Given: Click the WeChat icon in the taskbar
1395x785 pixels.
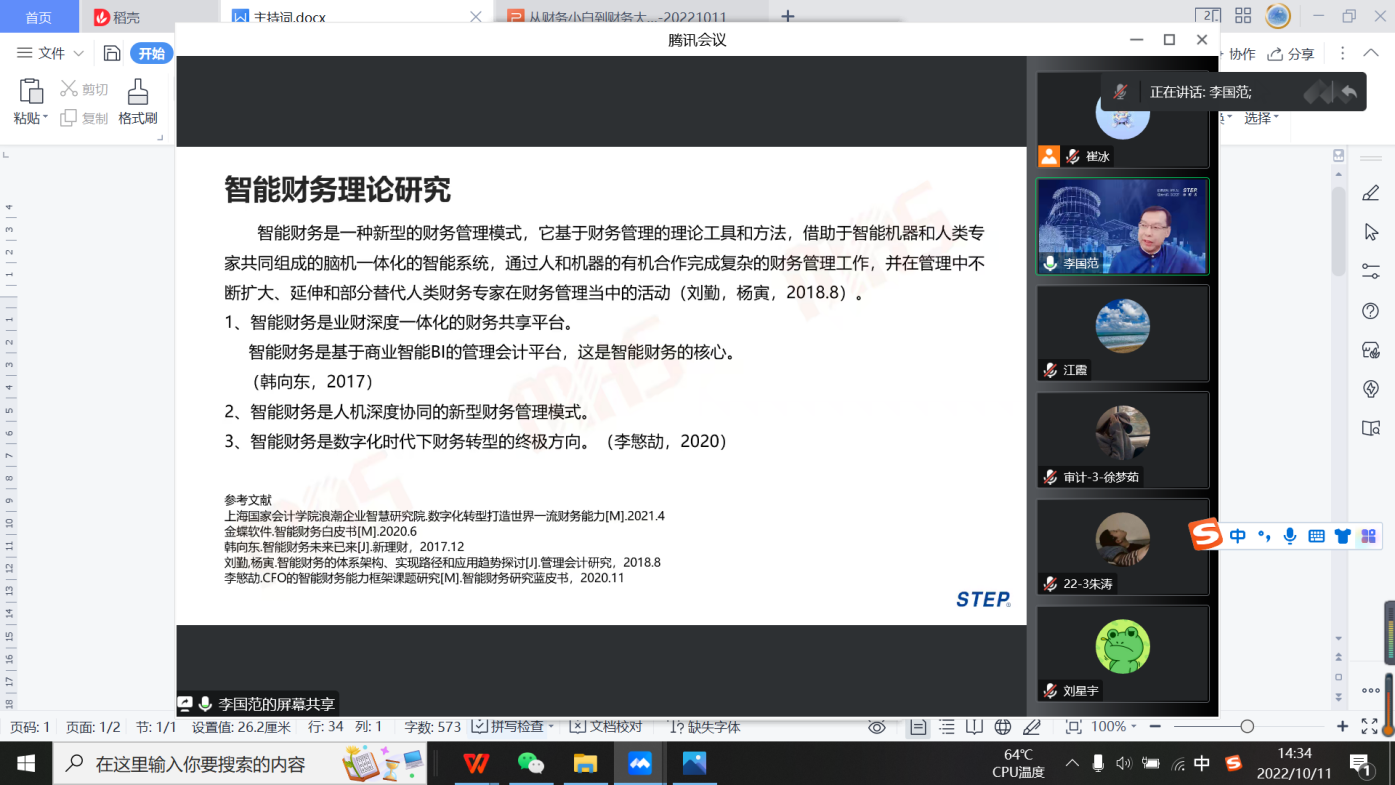Looking at the screenshot, I should point(531,764).
